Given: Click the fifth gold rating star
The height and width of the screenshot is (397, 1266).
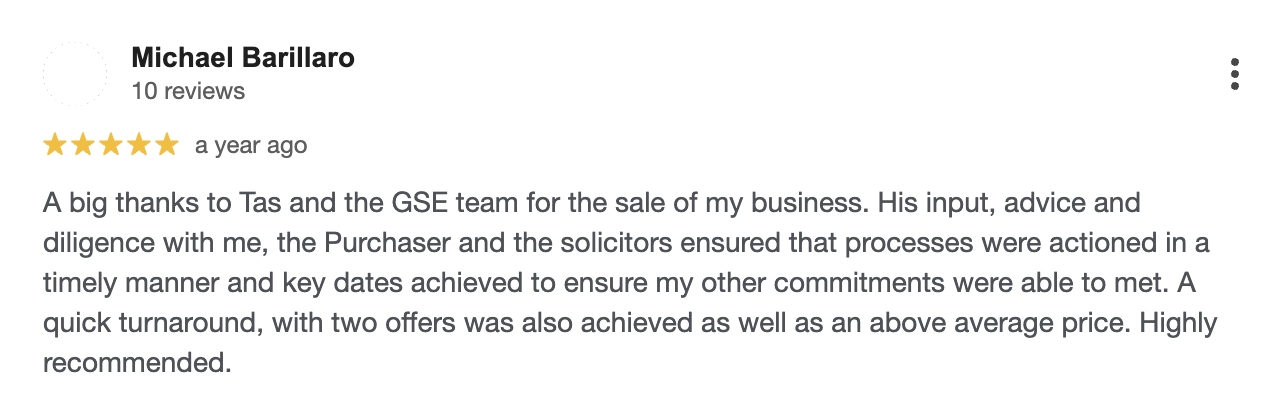Looking at the screenshot, I should [x=166, y=145].
